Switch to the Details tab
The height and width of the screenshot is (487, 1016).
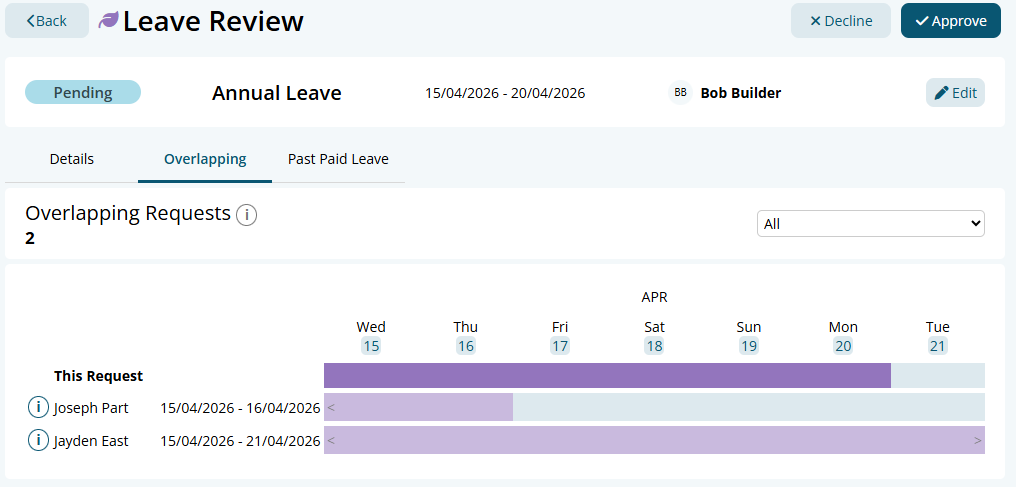[72, 159]
